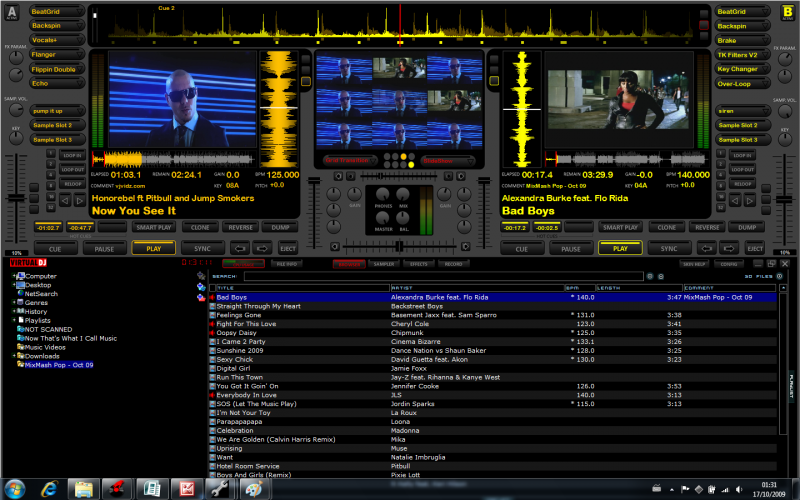800x500 pixels.
Task: Pitch bend right arrow on deck A
Action: tap(262, 249)
